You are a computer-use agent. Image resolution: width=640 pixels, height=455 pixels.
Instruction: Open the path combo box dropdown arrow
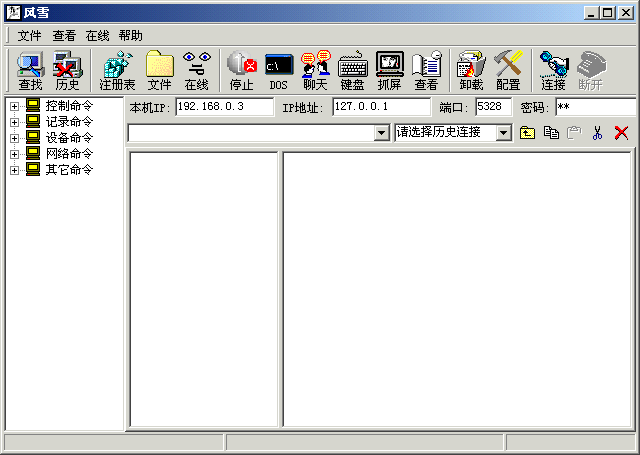381,133
